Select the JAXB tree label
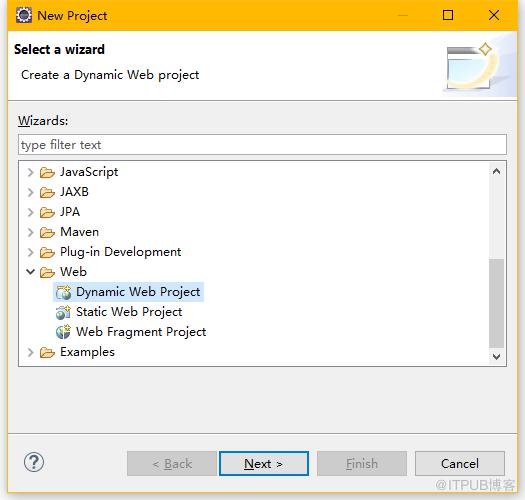The height and width of the screenshot is (500, 525). (74, 192)
